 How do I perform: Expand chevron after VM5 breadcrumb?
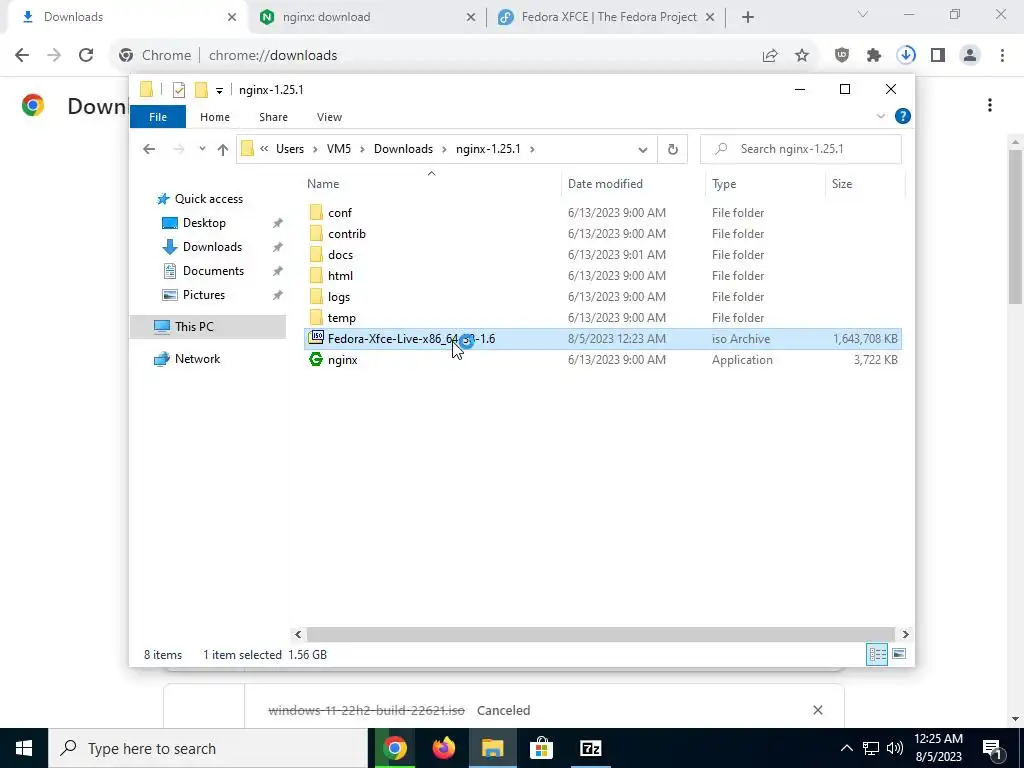362,149
